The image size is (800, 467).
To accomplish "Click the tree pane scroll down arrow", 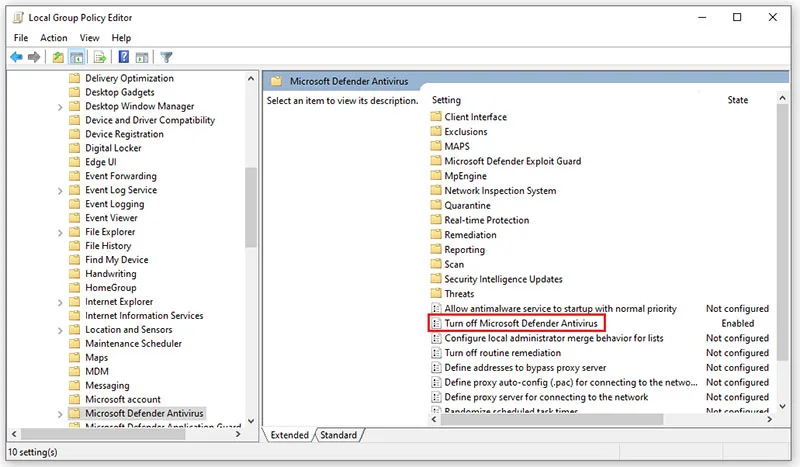I will (251, 421).
